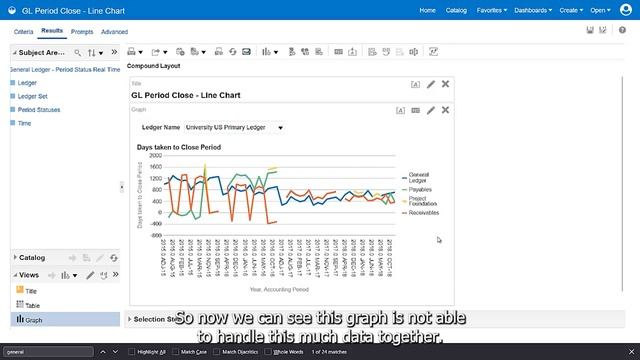Click the last toolbar icon, the advanced analytics chart

pyautogui.click(x=433, y=52)
